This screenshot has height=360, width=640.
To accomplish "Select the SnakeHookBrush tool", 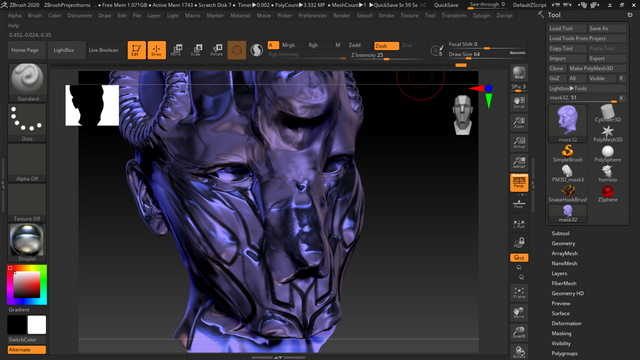I will [568, 193].
